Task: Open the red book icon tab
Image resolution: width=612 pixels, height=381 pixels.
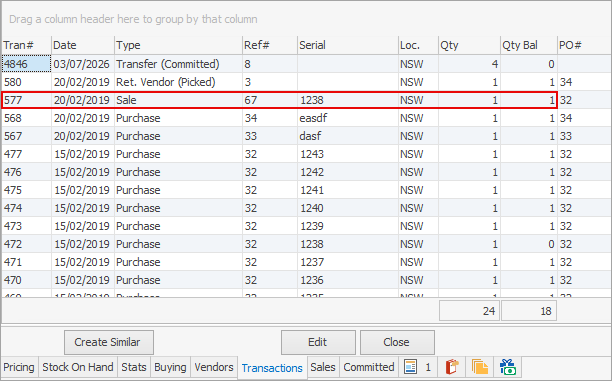Action: [x=452, y=367]
